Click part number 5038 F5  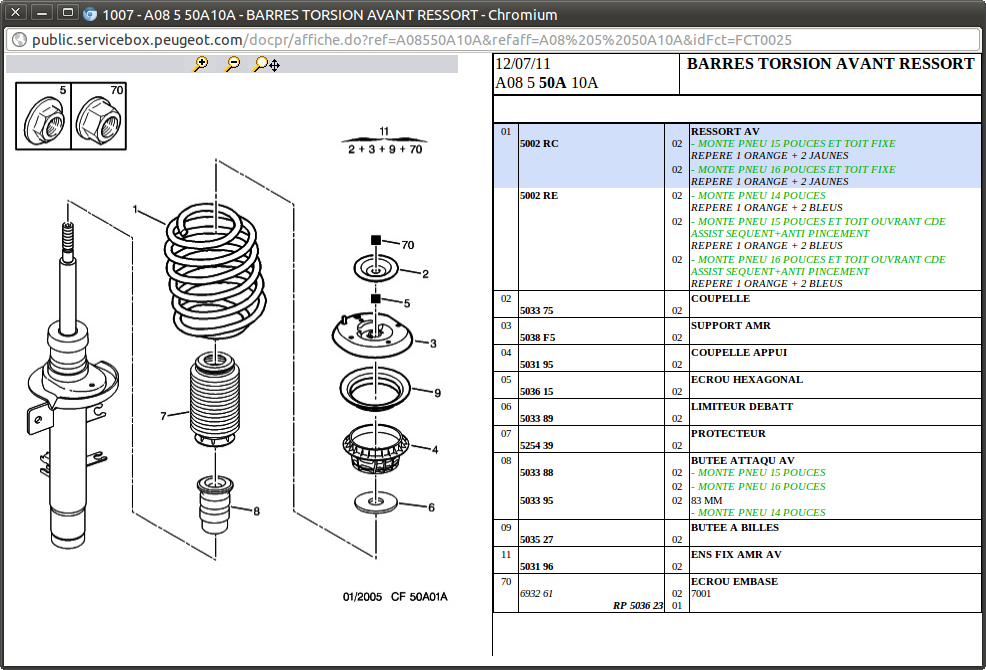[538, 338]
